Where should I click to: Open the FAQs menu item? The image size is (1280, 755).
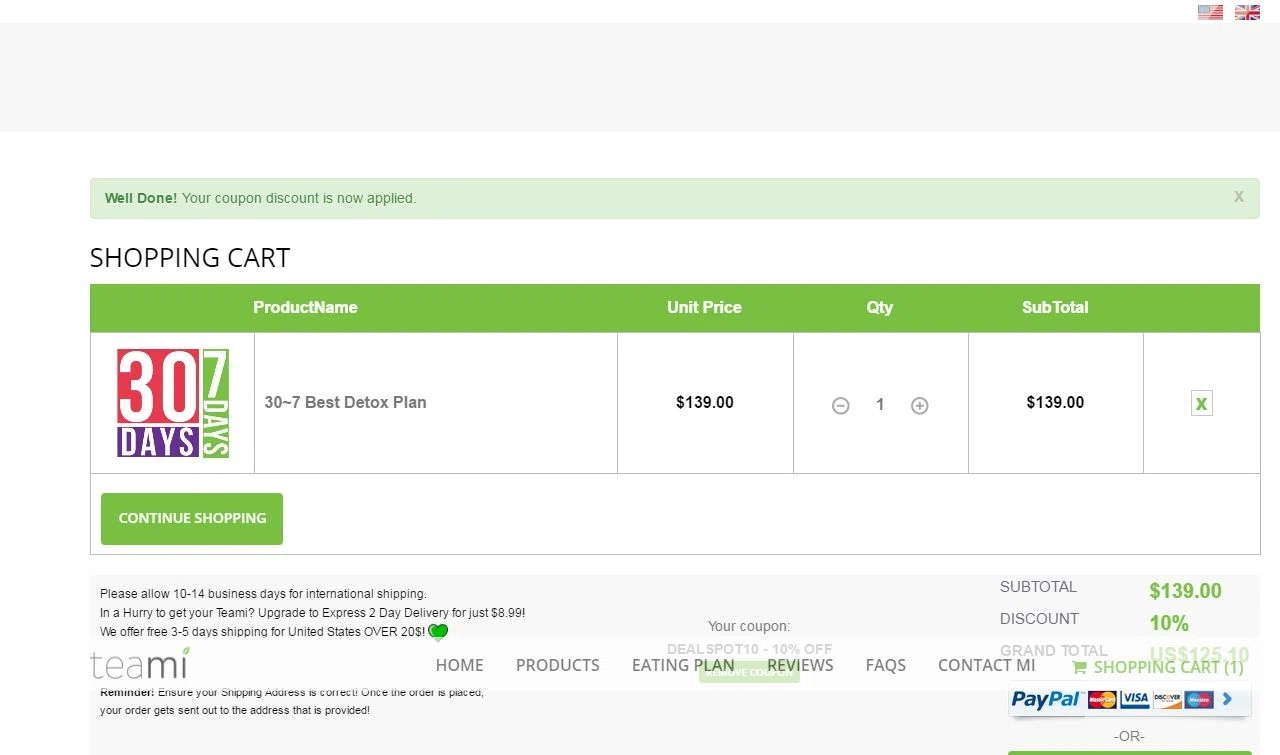pyautogui.click(x=886, y=665)
